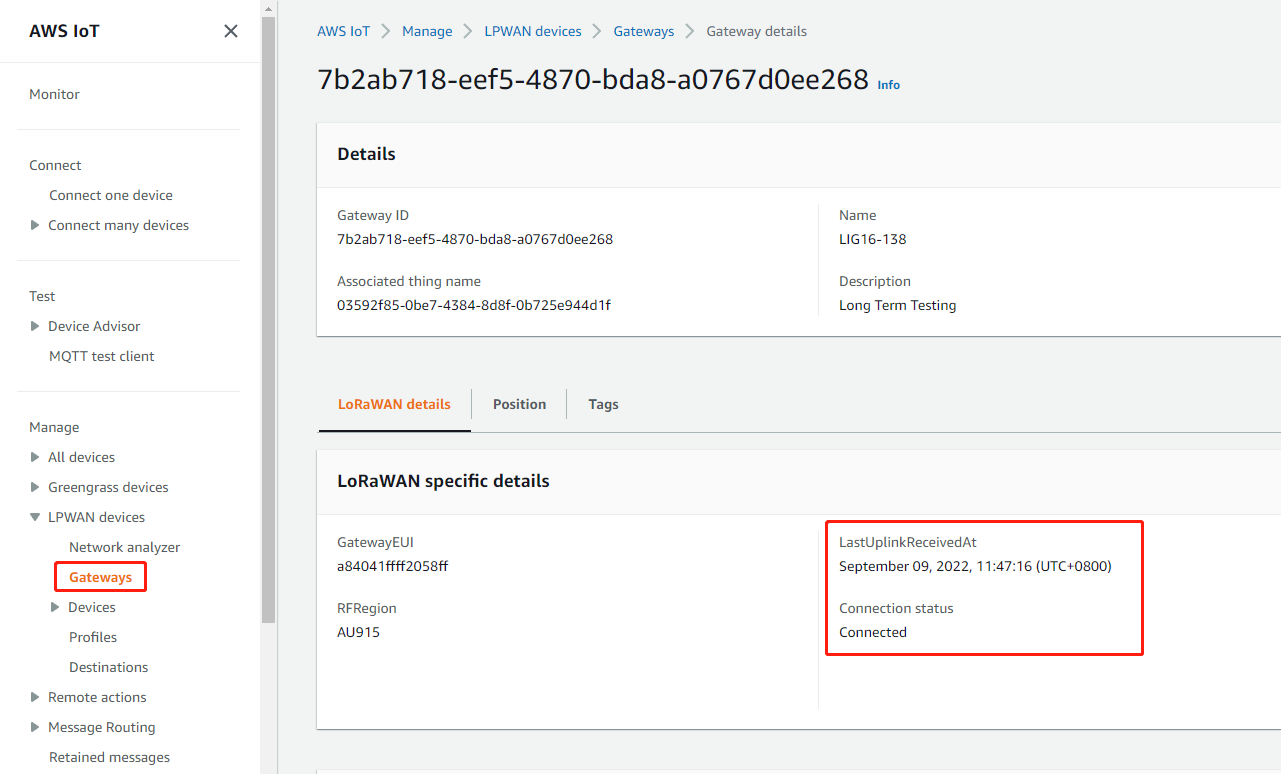Open the Position tab
This screenshot has height=774, width=1281.
519,404
